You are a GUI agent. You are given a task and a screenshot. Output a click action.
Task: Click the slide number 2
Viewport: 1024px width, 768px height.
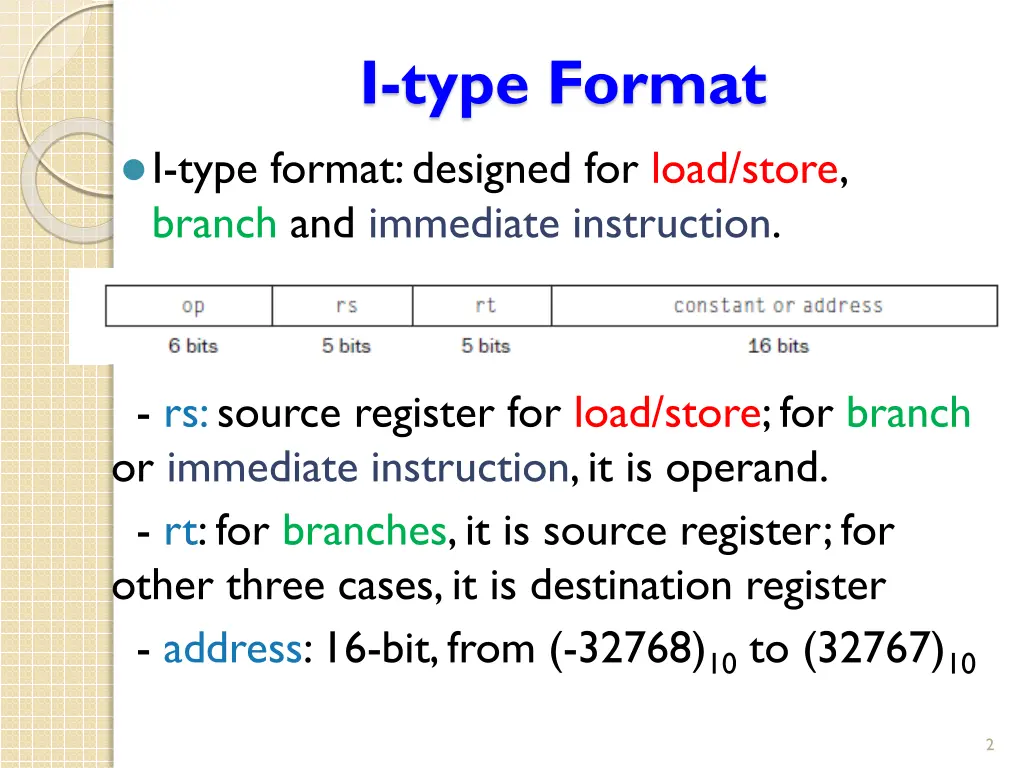(989, 744)
